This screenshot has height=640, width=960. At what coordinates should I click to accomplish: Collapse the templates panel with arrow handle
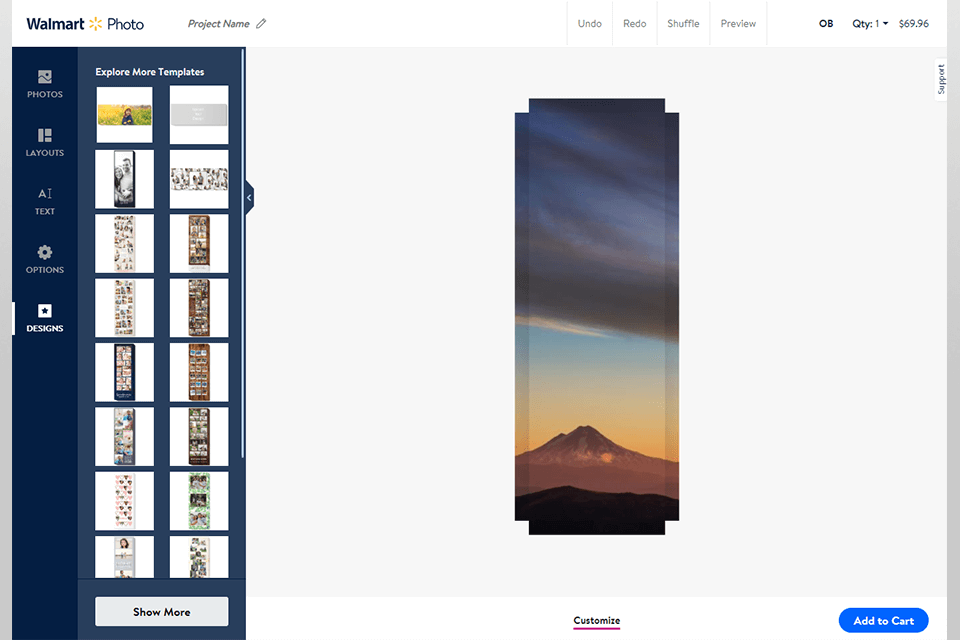pos(249,198)
